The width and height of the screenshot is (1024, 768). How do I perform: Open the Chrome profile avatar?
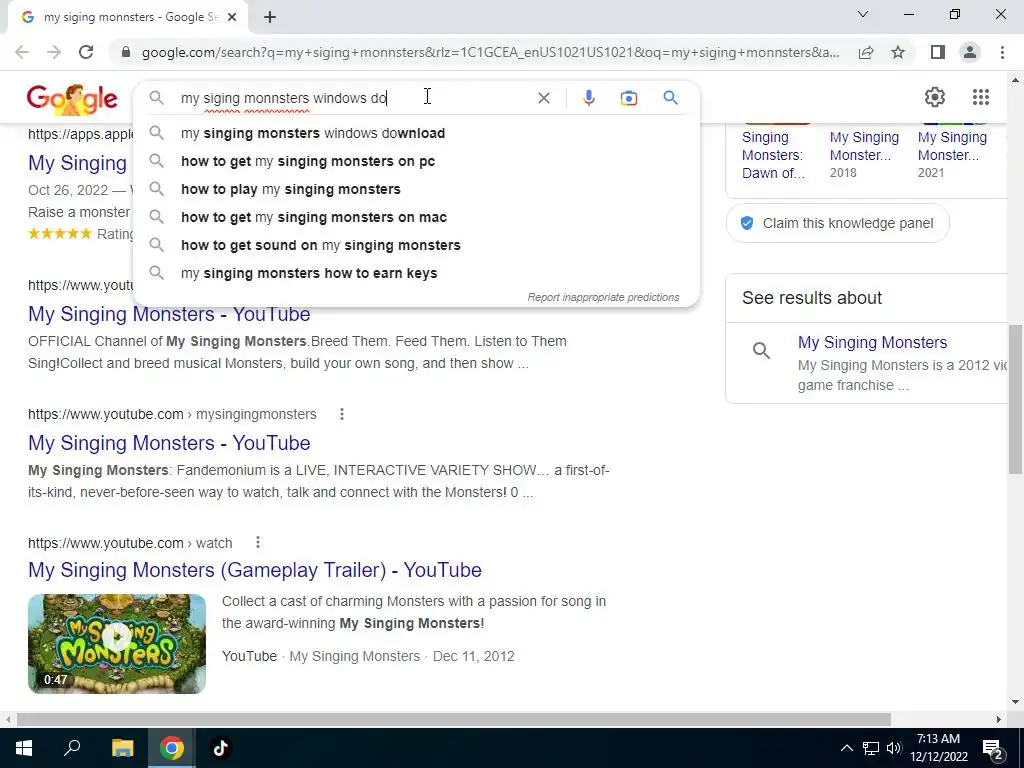(x=970, y=52)
